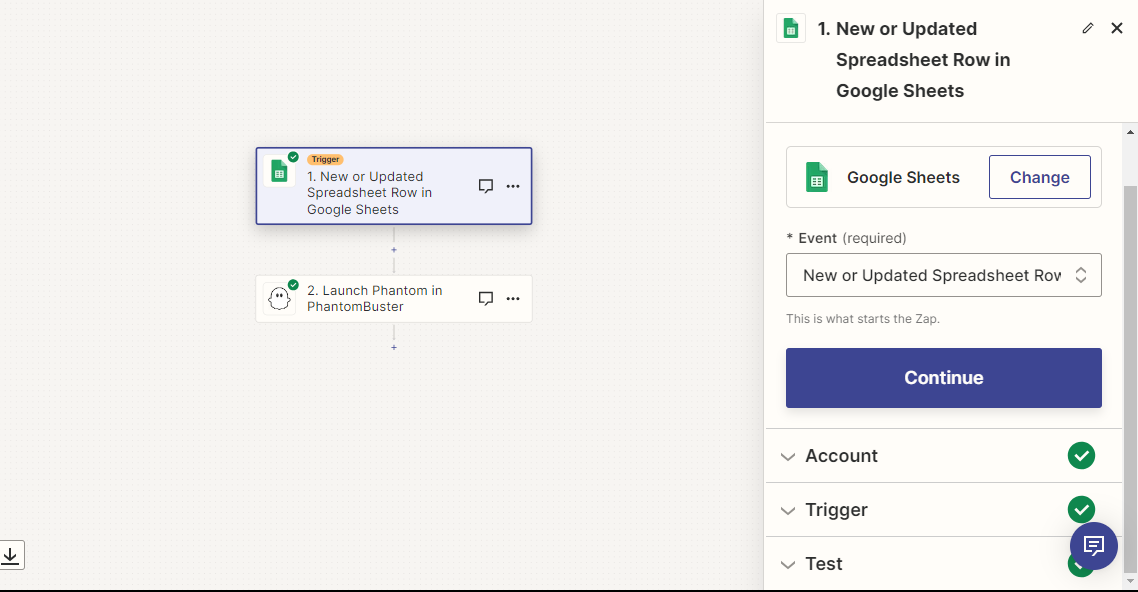Click the PhantomBuster ghost icon on step 2

tap(279, 298)
